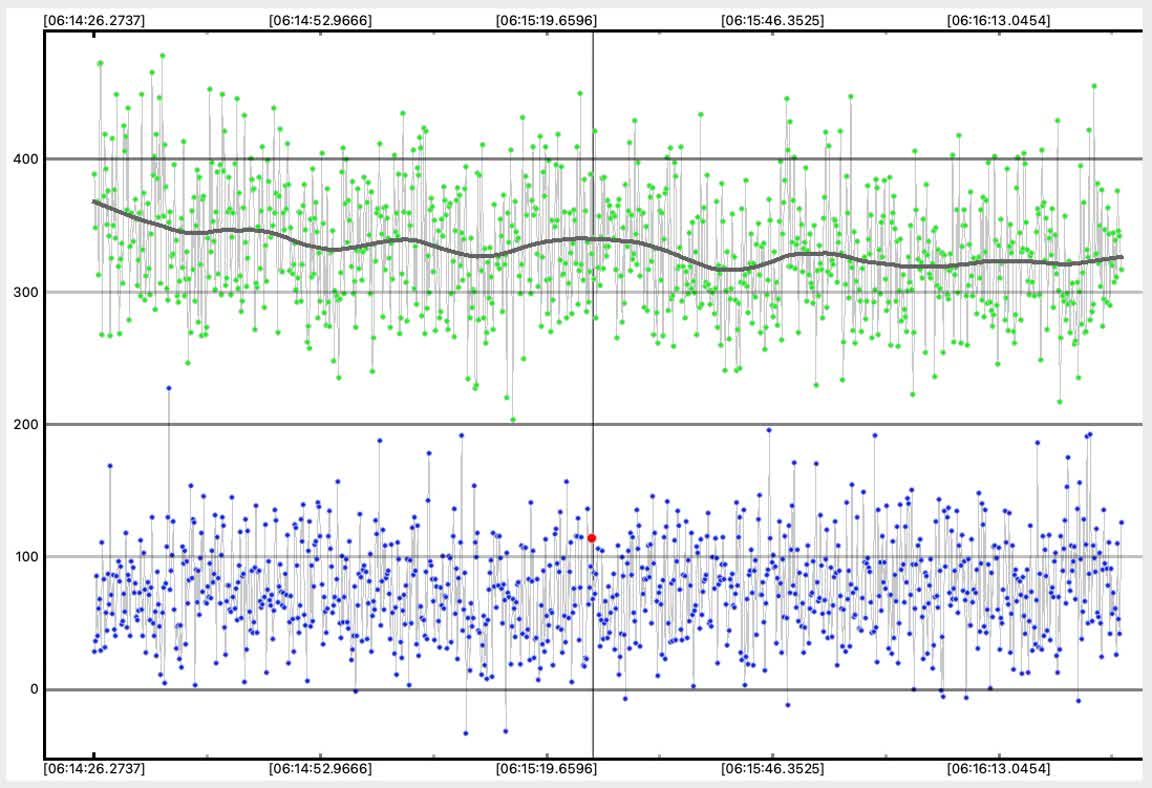This screenshot has width=1152, height=788.
Task: Click bottom axis label [06:14:26.2737]
Action: (94, 769)
